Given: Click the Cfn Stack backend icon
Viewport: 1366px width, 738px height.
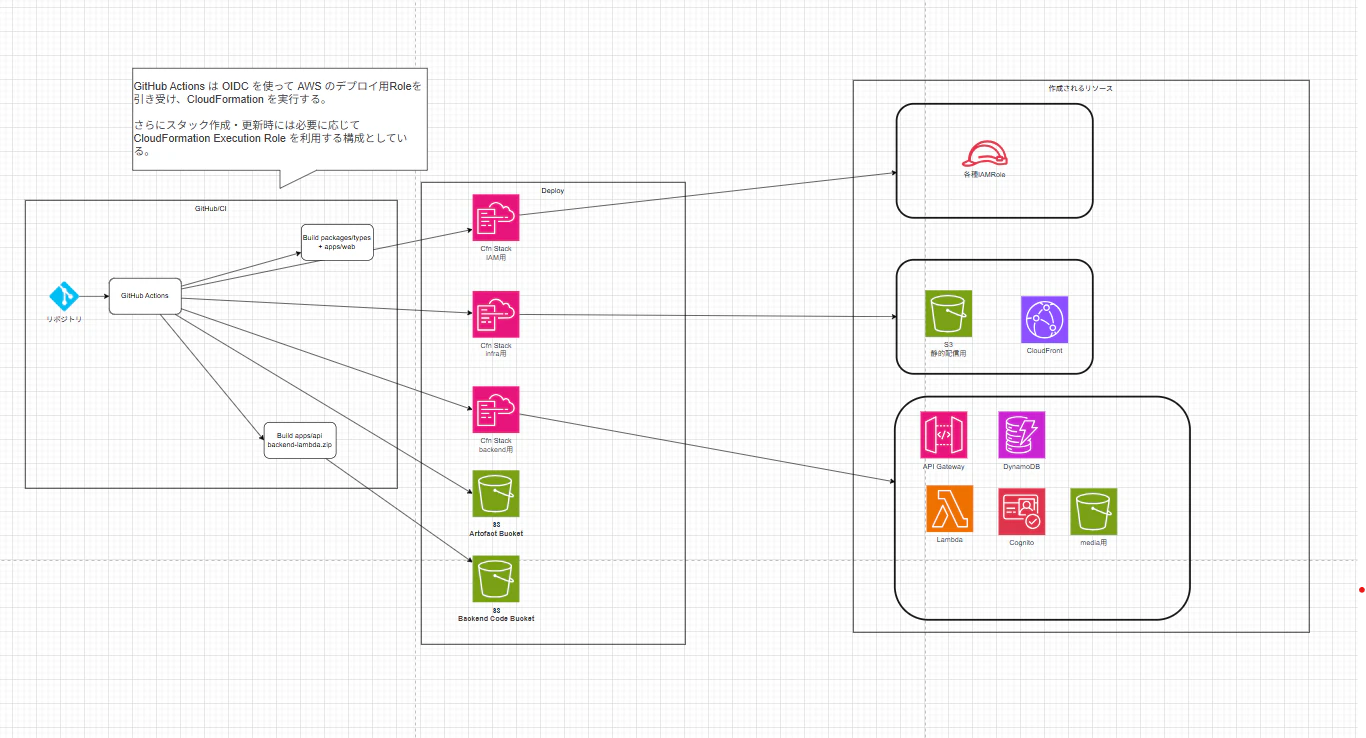Looking at the screenshot, I should (x=496, y=409).
